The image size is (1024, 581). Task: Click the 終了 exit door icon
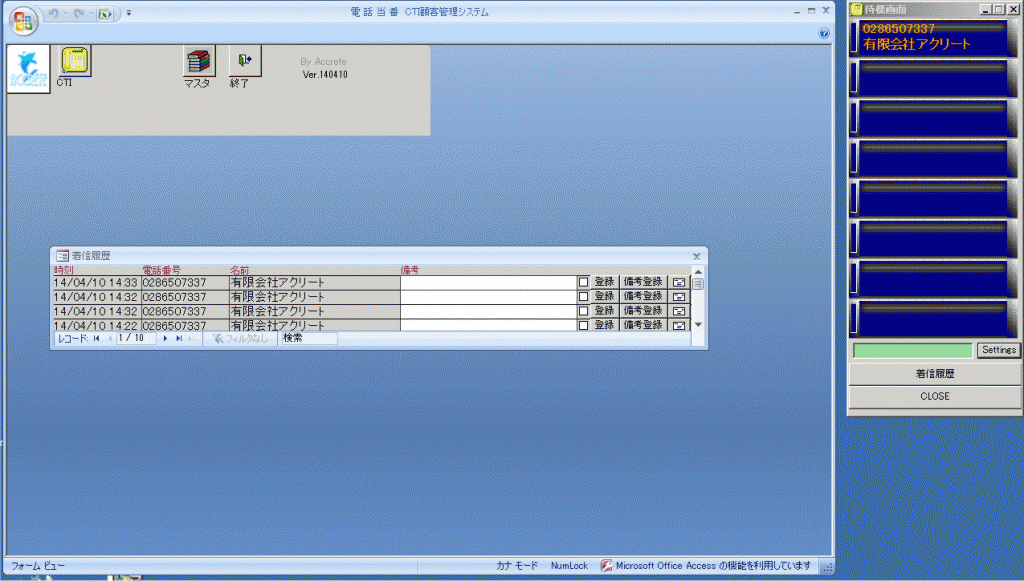pos(244,61)
